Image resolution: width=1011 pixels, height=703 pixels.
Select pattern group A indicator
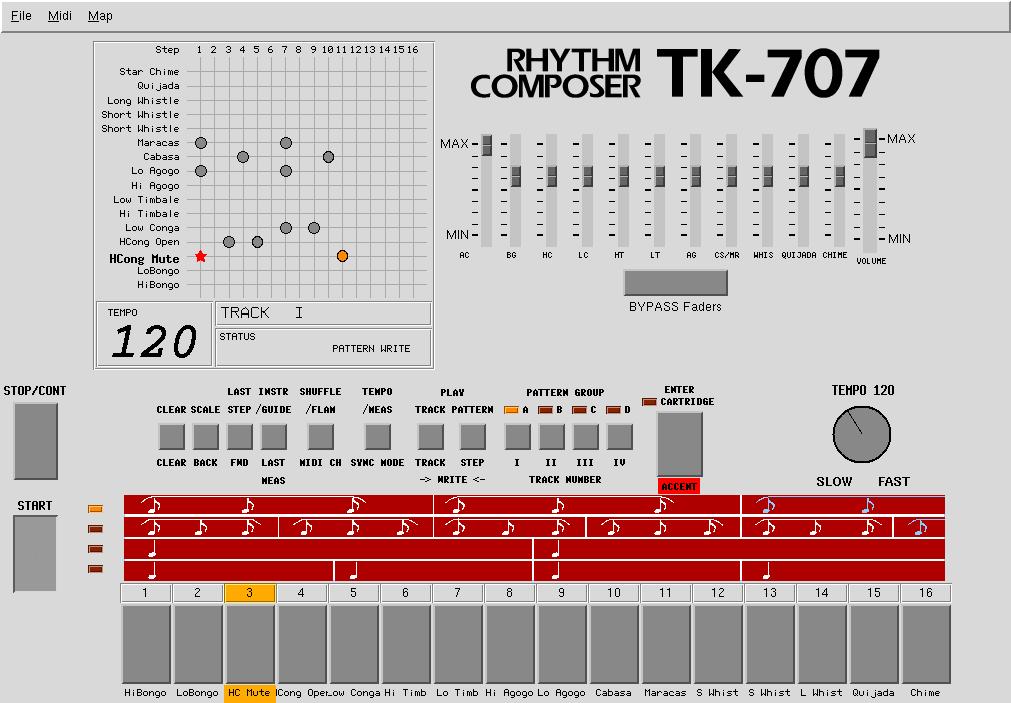(x=511, y=409)
